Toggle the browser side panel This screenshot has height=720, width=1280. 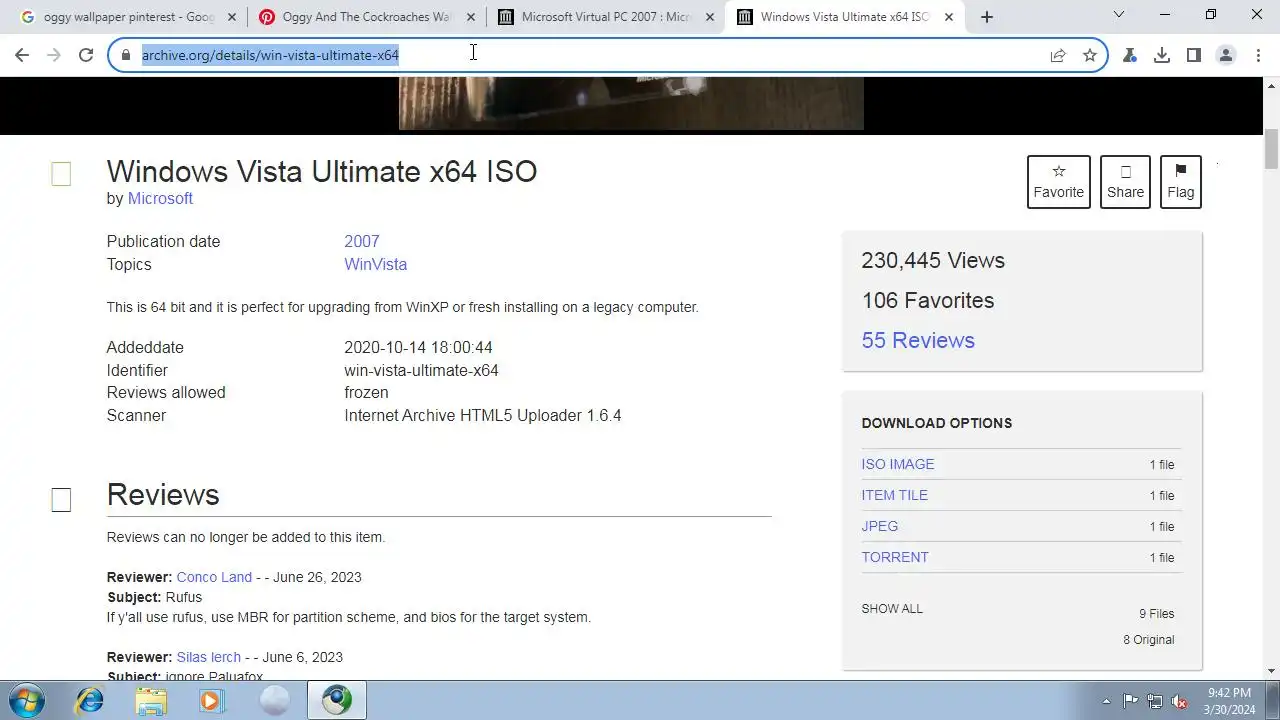[1194, 56]
